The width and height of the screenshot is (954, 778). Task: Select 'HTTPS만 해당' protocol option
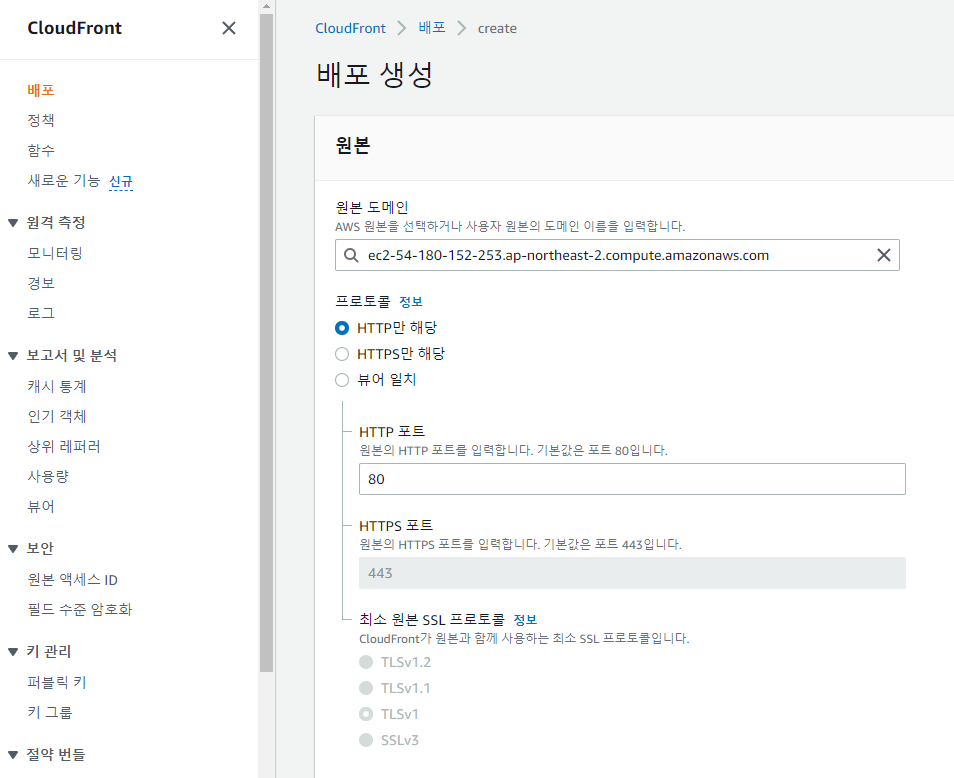pyautogui.click(x=342, y=354)
